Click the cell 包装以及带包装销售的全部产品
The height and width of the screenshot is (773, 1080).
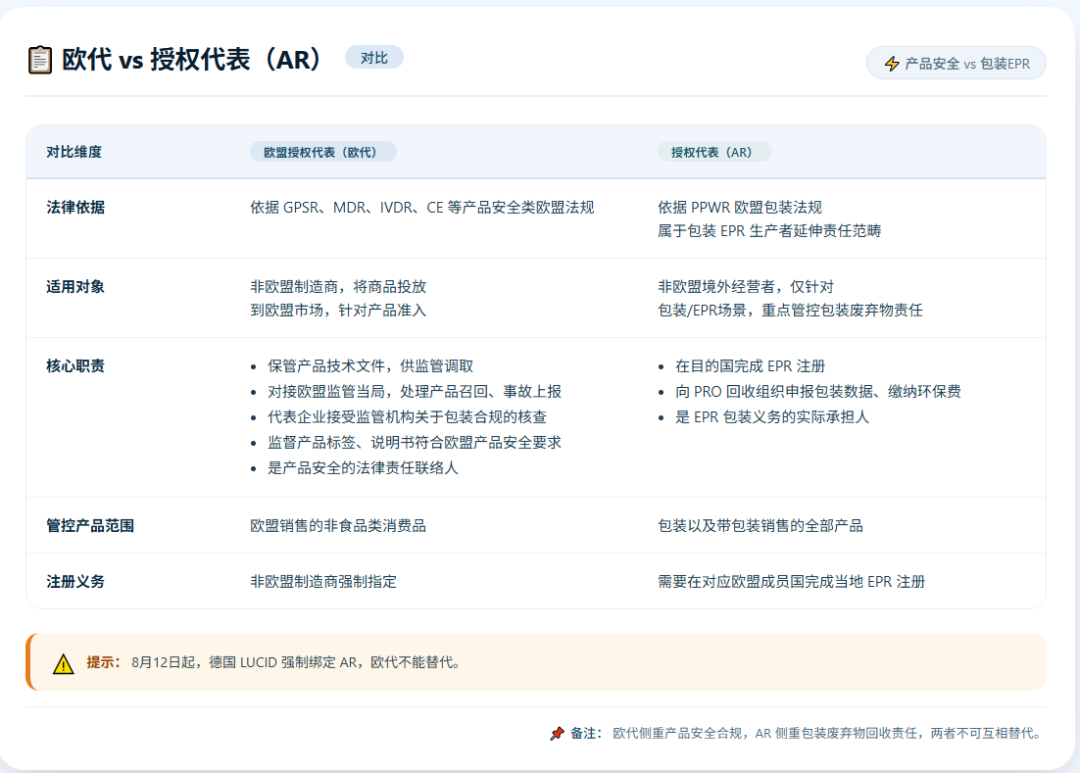point(760,526)
